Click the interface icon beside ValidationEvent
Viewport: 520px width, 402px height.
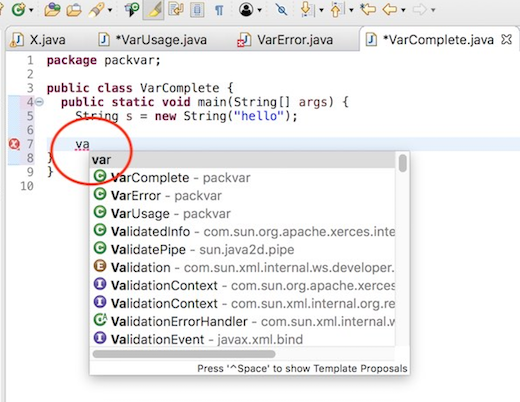[100, 338]
